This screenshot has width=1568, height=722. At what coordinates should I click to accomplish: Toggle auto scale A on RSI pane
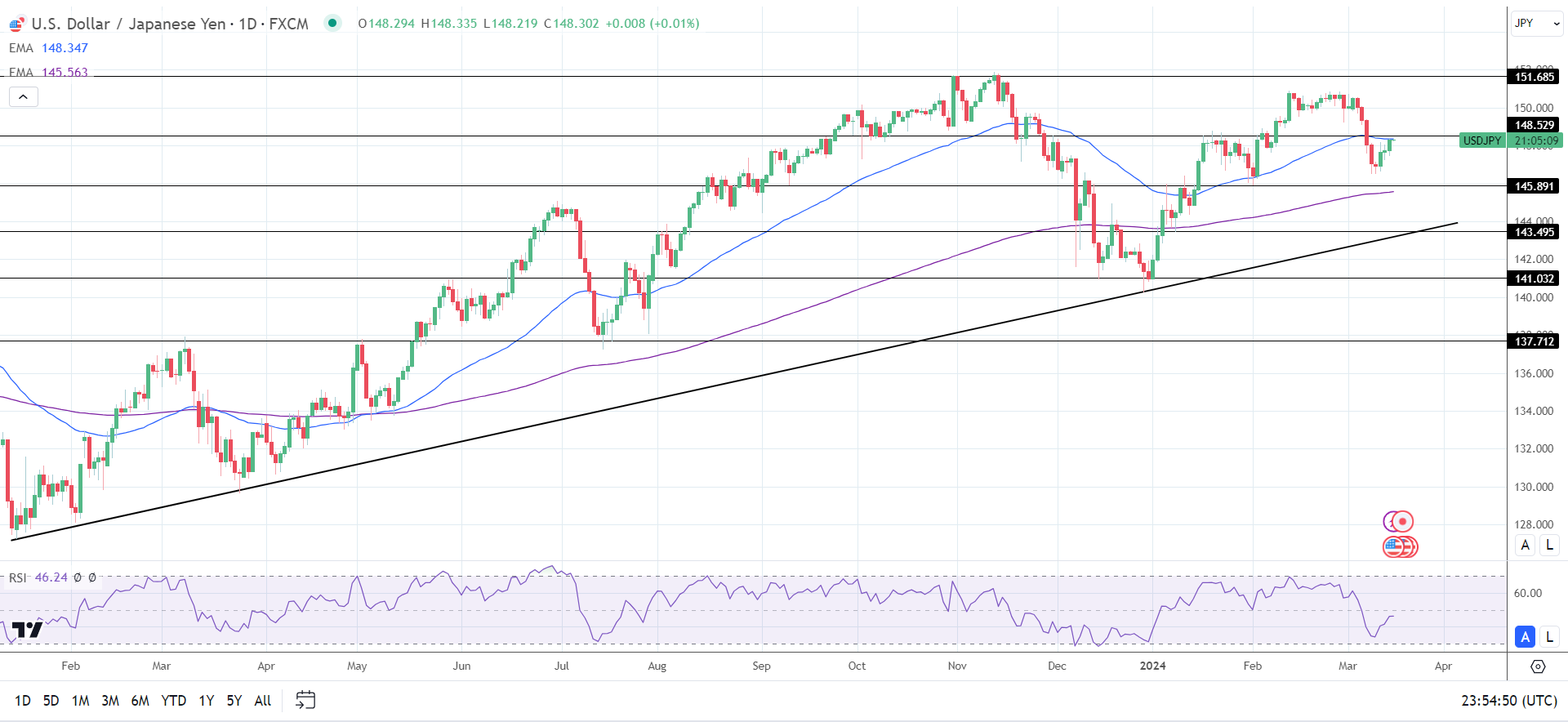(1525, 636)
